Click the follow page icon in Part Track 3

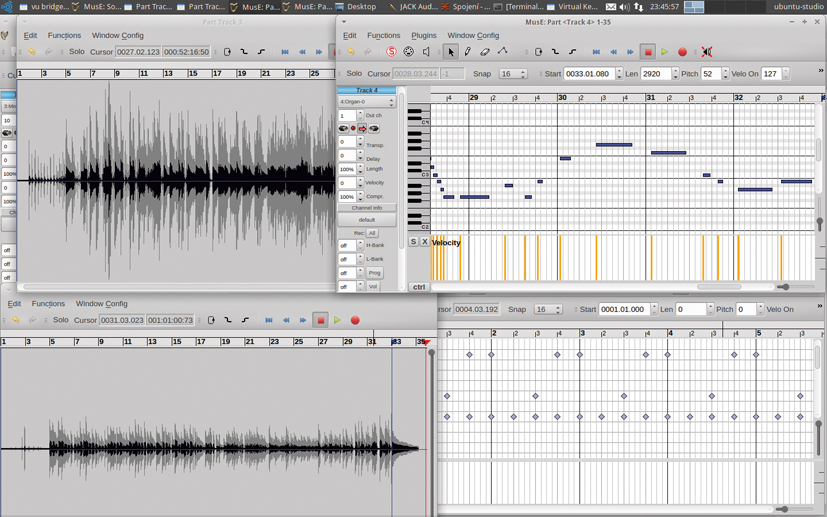(x=227, y=52)
